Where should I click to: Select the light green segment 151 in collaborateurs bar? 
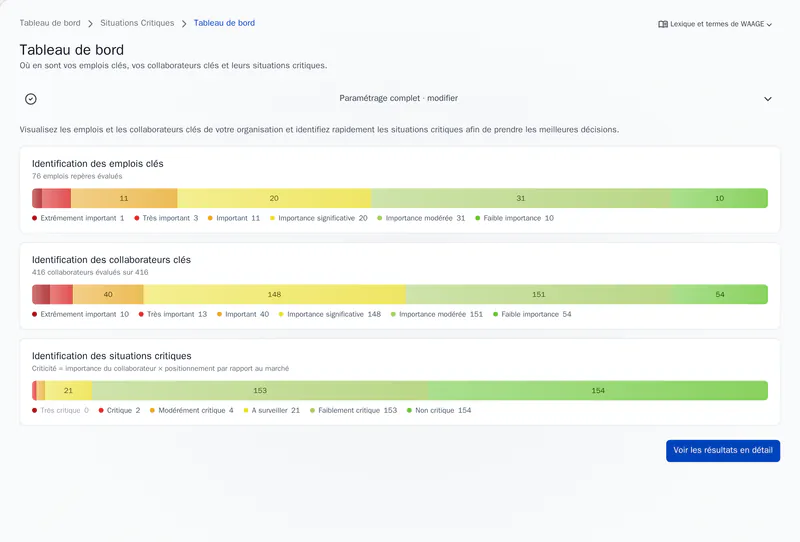pos(539,294)
